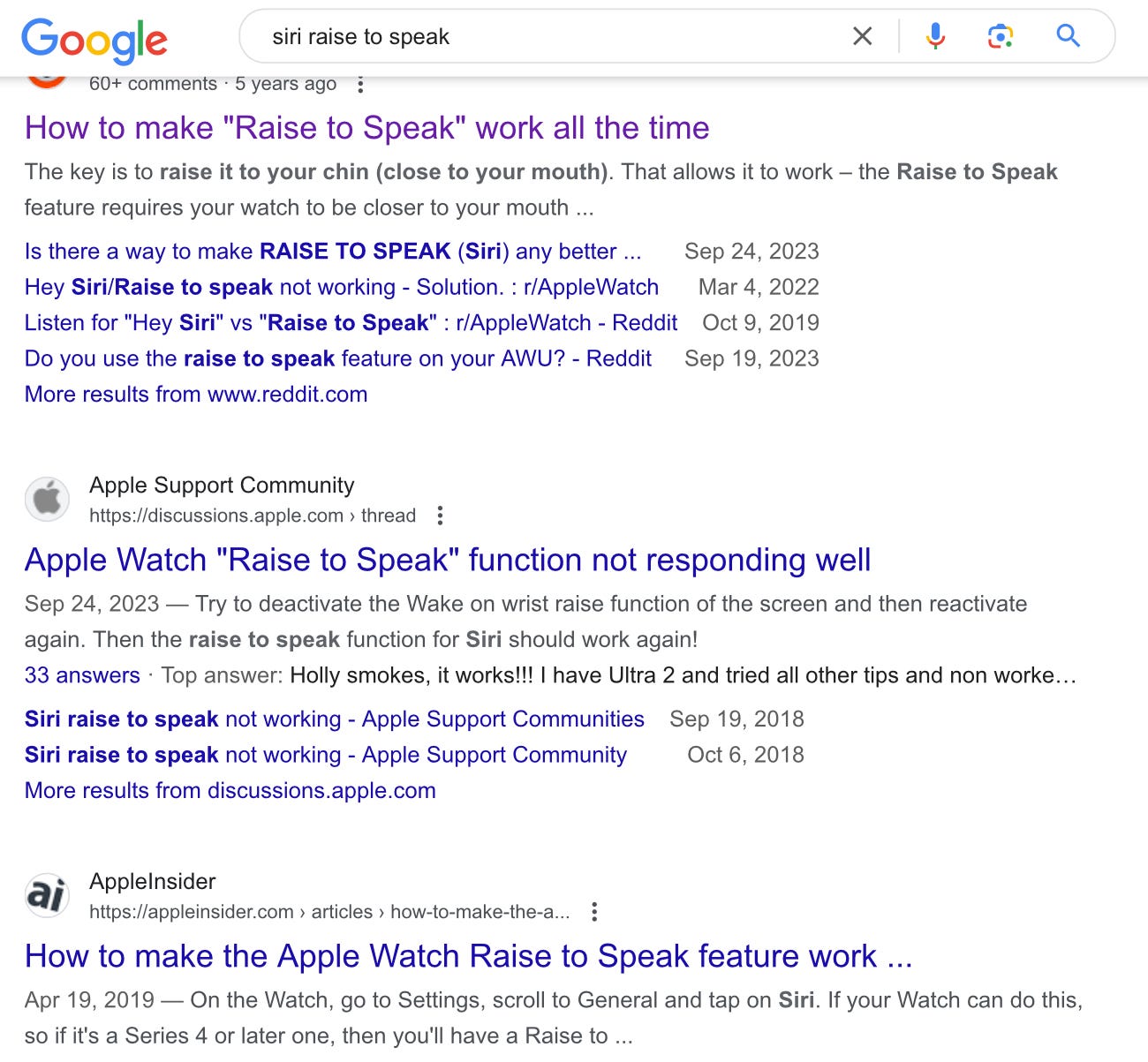
Task: Click the 'Sep 24, 2023' date beside RAISE TO SPEAK link
Action: click(x=751, y=252)
